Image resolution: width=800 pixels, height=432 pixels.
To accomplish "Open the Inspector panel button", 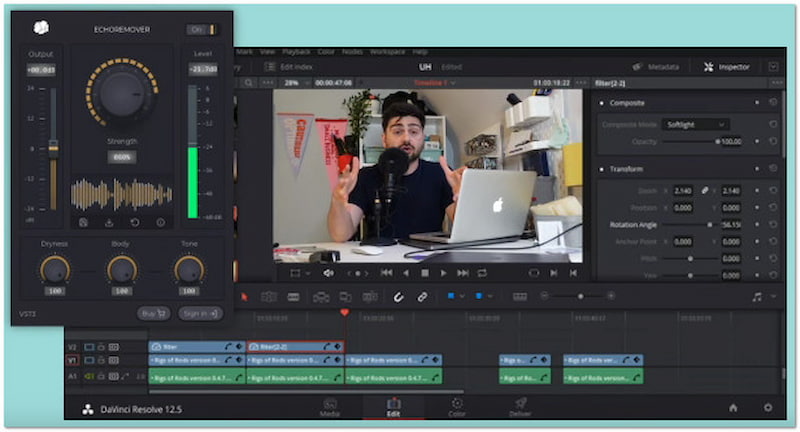I will click(x=727, y=67).
